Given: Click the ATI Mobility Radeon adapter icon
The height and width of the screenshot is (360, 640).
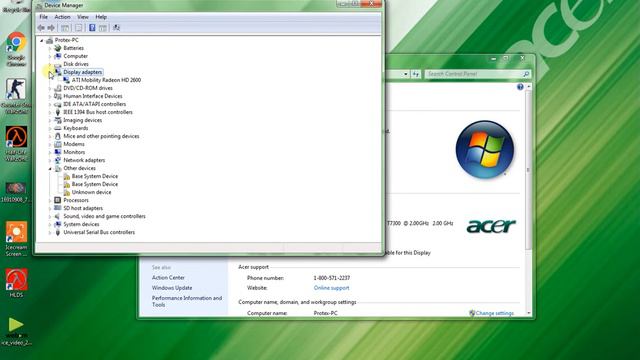Looking at the screenshot, I should 67,80.
